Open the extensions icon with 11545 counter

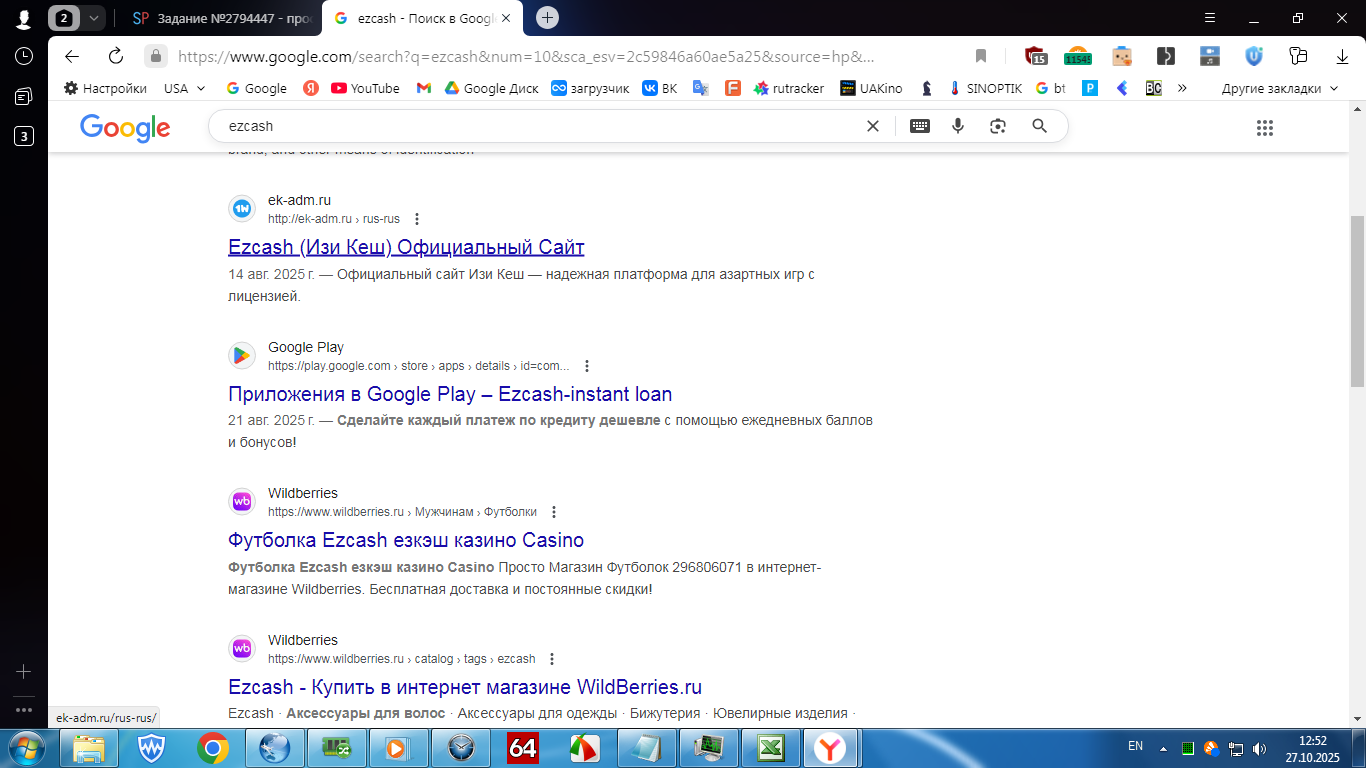[x=1077, y=56]
